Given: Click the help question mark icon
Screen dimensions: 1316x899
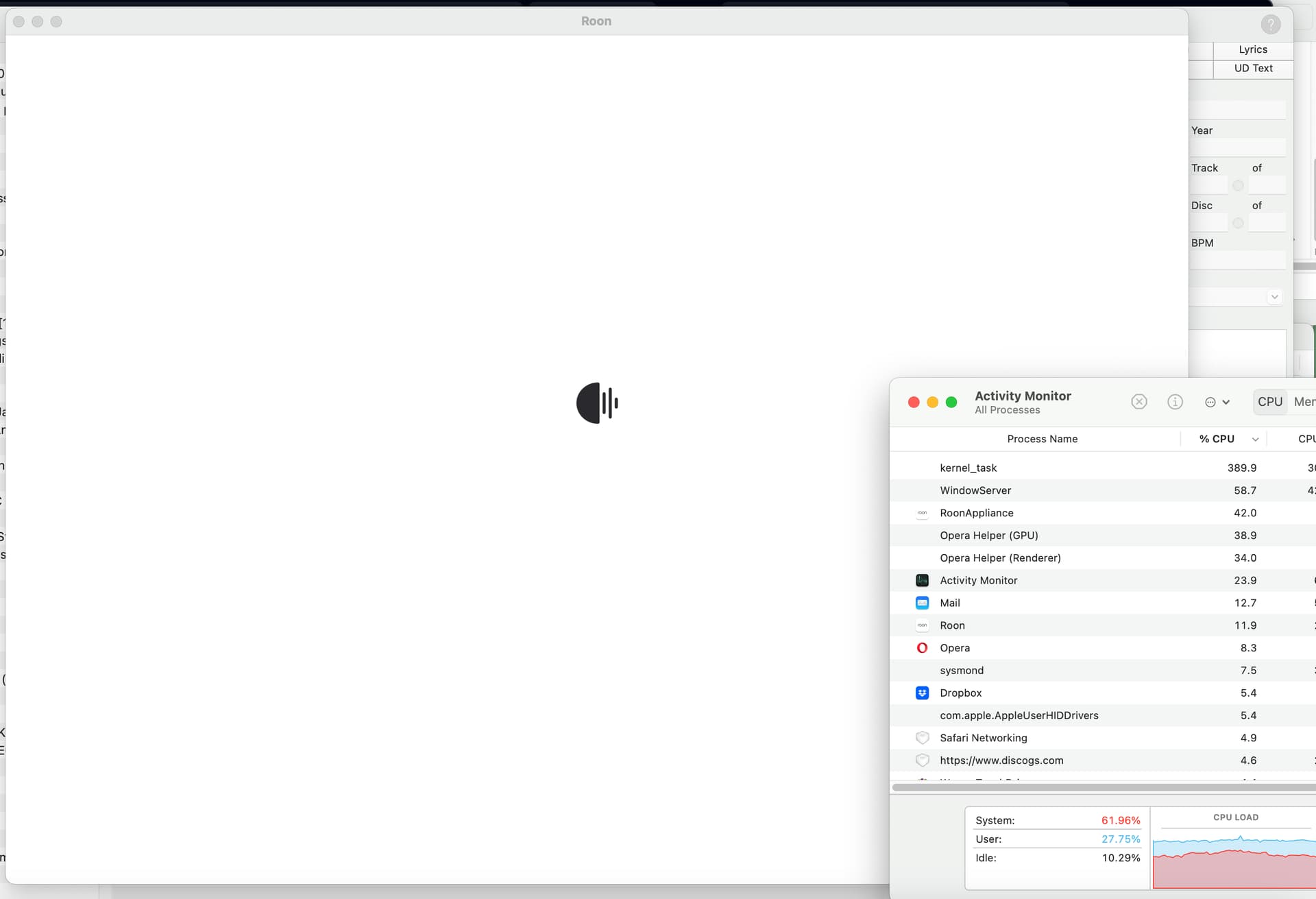Looking at the screenshot, I should tap(1270, 24).
